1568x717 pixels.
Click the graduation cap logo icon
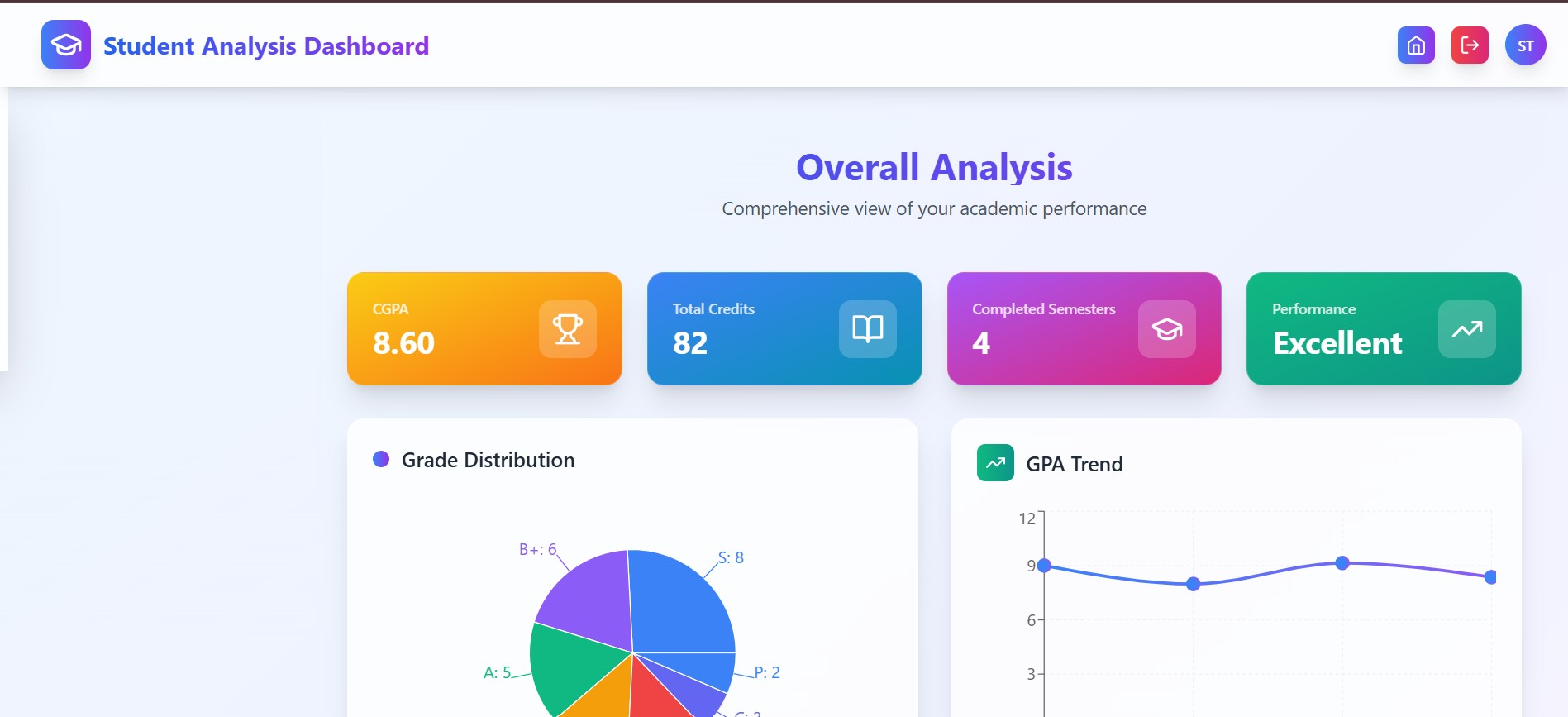tap(66, 45)
